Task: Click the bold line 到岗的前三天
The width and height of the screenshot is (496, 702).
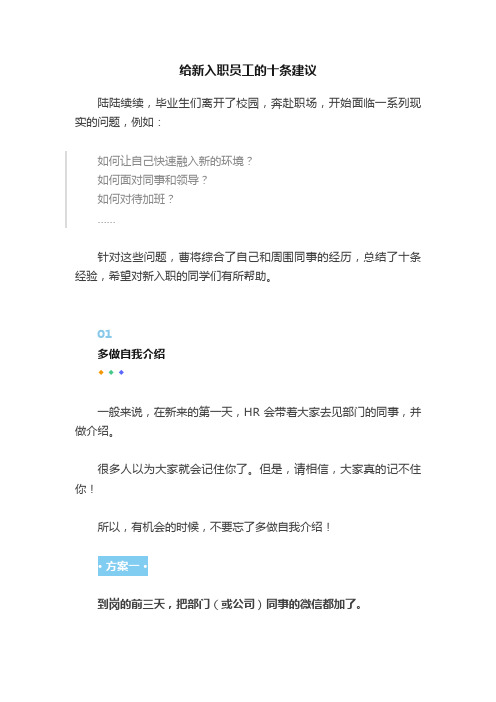Action: (230, 604)
